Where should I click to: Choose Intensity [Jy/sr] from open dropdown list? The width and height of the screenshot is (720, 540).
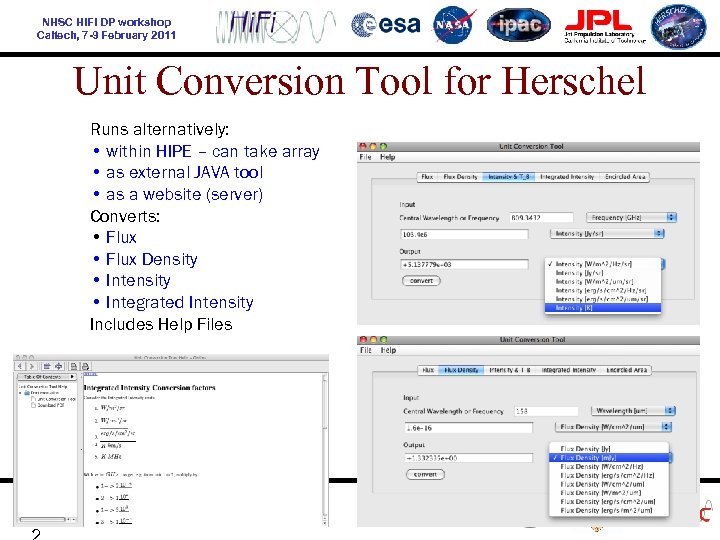click(x=602, y=273)
